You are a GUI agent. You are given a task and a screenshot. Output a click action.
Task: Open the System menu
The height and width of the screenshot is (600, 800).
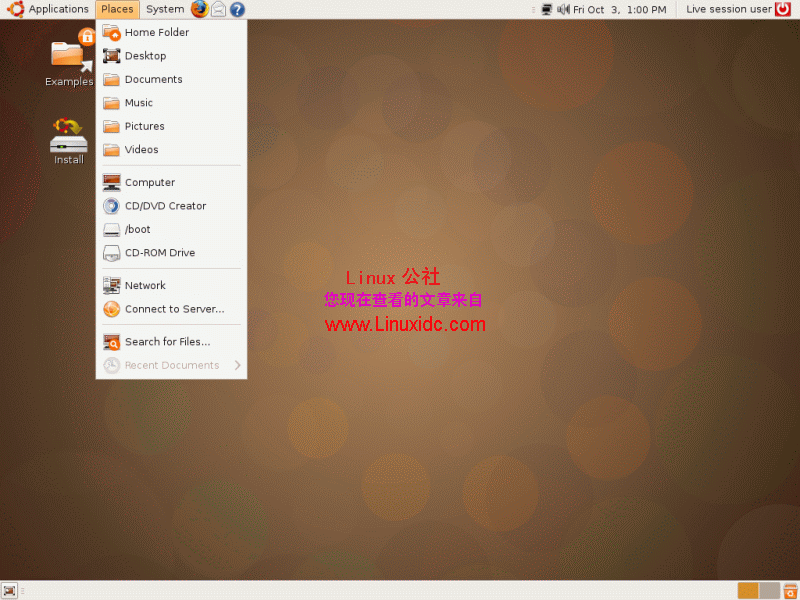click(x=164, y=9)
